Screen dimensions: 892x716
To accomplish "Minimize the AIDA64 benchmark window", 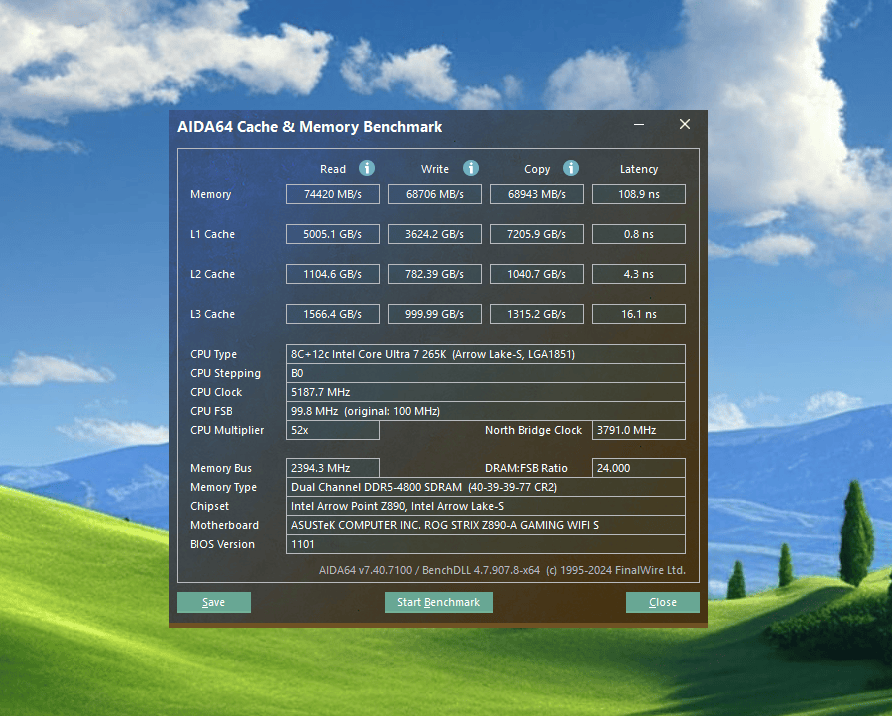I will point(639,125).
